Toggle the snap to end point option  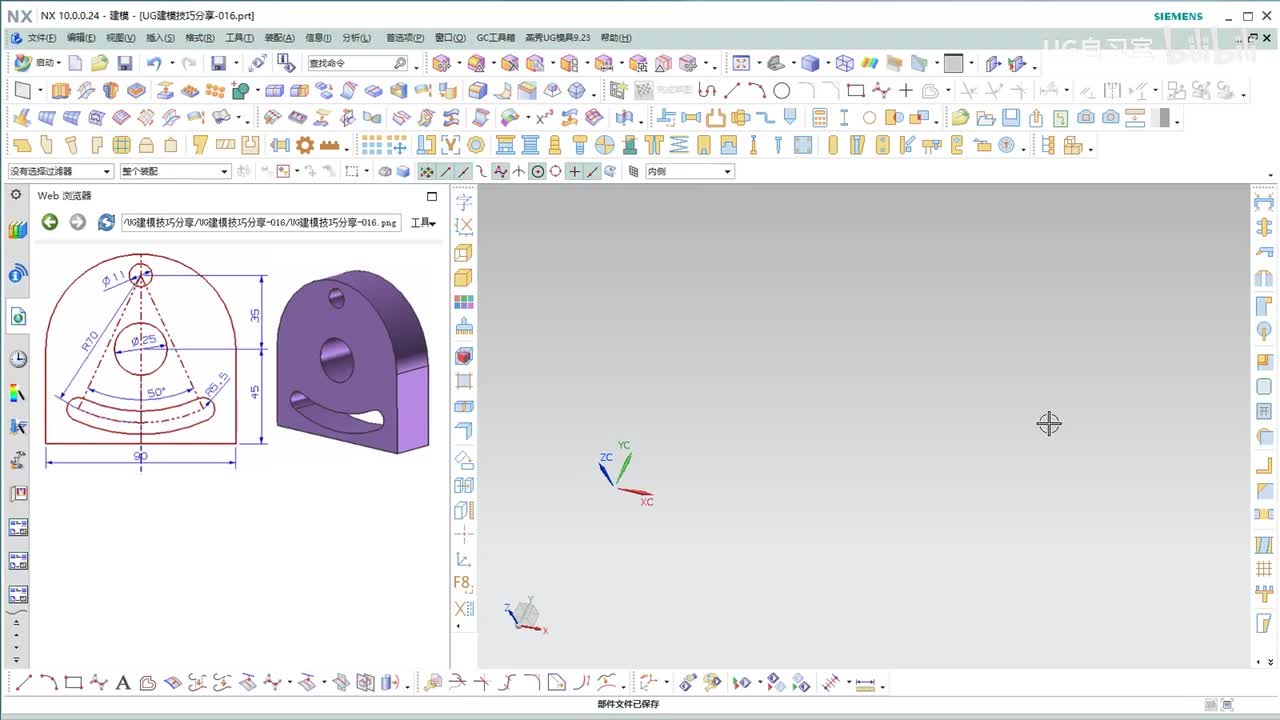pos(445,171)
